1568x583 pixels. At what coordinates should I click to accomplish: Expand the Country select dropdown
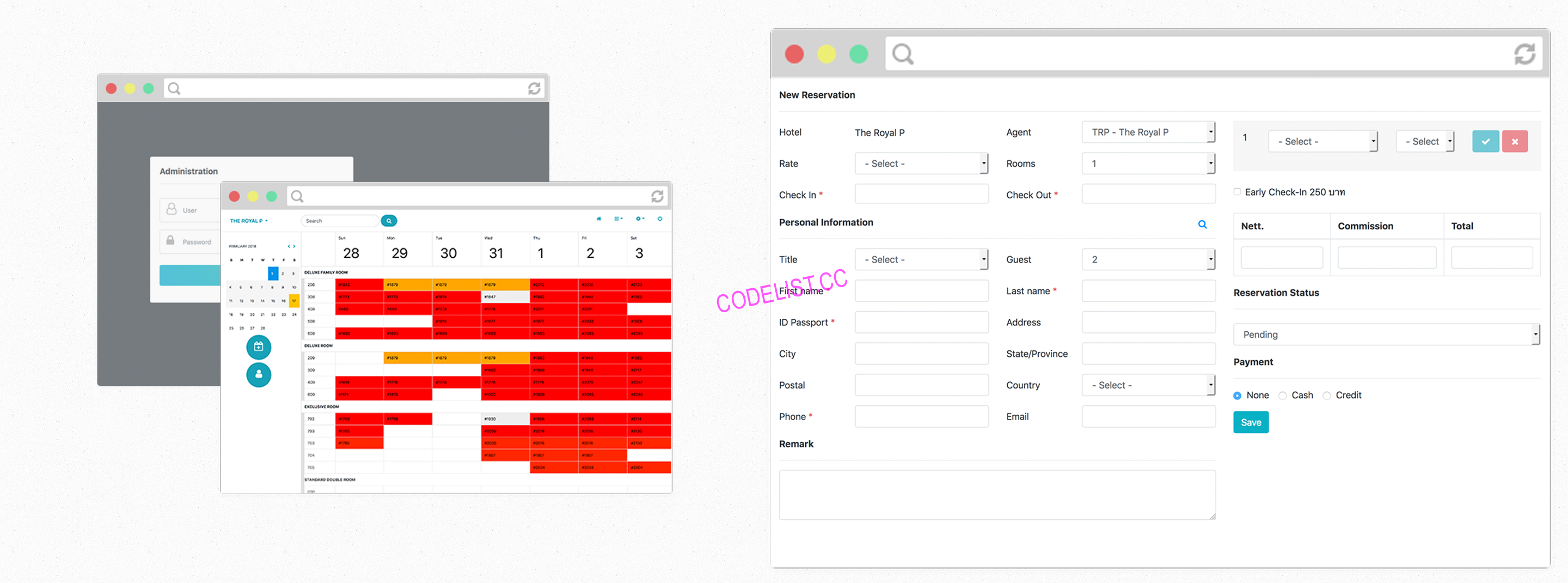1147,385
